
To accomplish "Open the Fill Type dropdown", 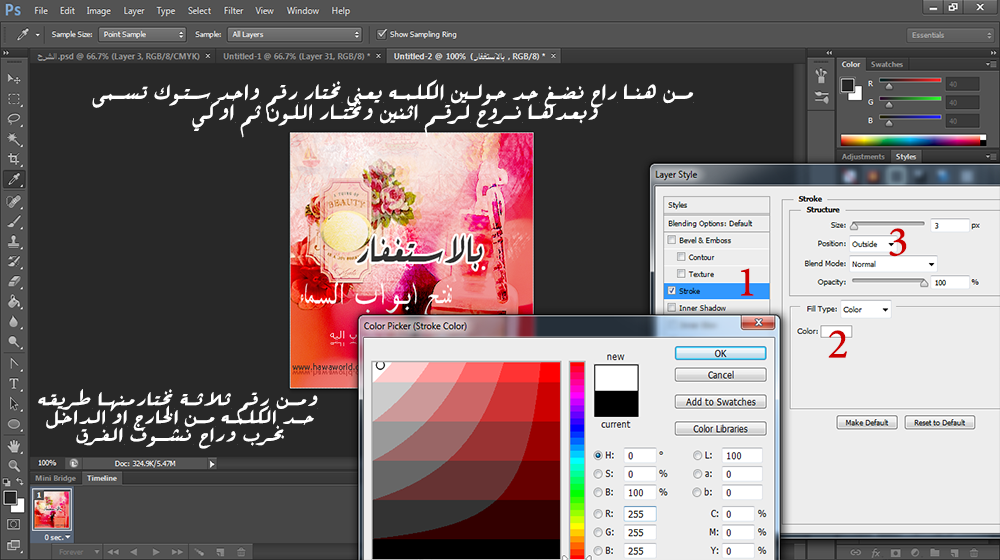I will tap(865, 310).
